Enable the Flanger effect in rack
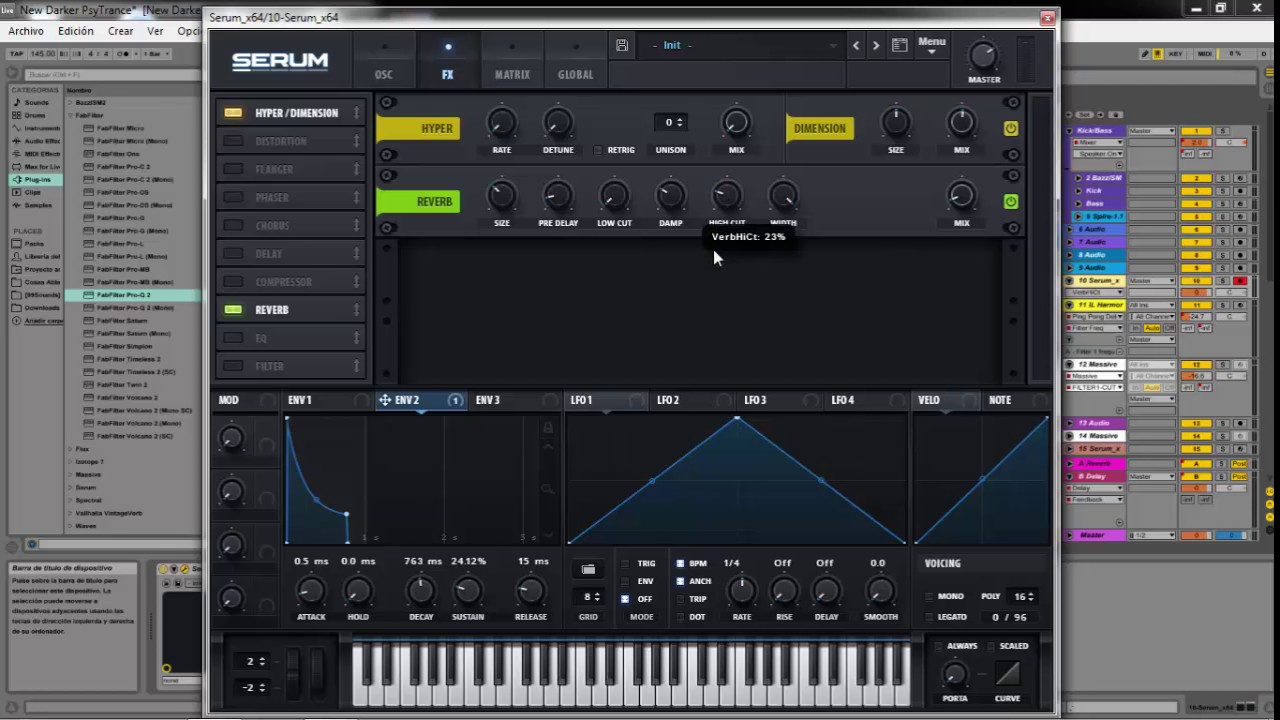 pos(233,169)
